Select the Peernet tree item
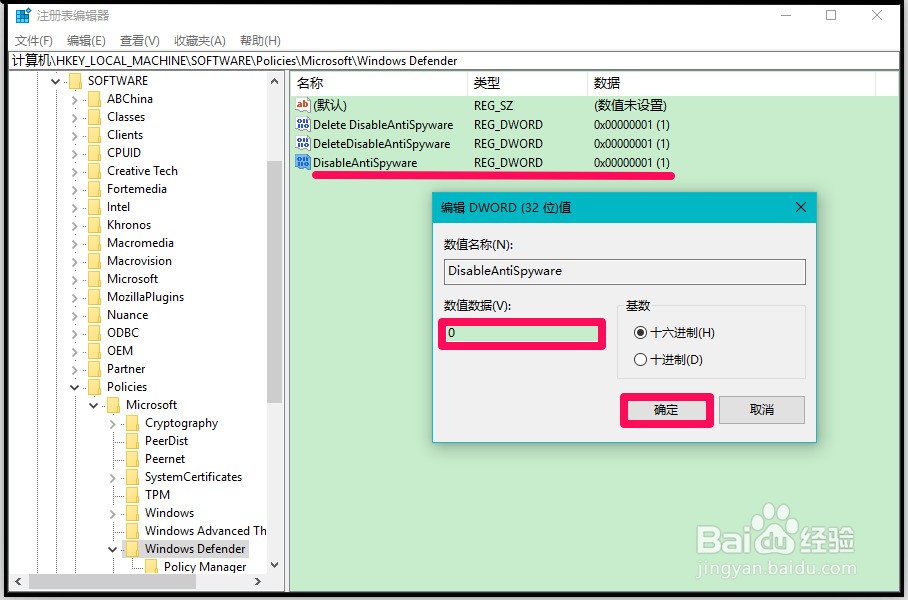The image size is (908, 600). pyautogui.click(x=165, y=459)
